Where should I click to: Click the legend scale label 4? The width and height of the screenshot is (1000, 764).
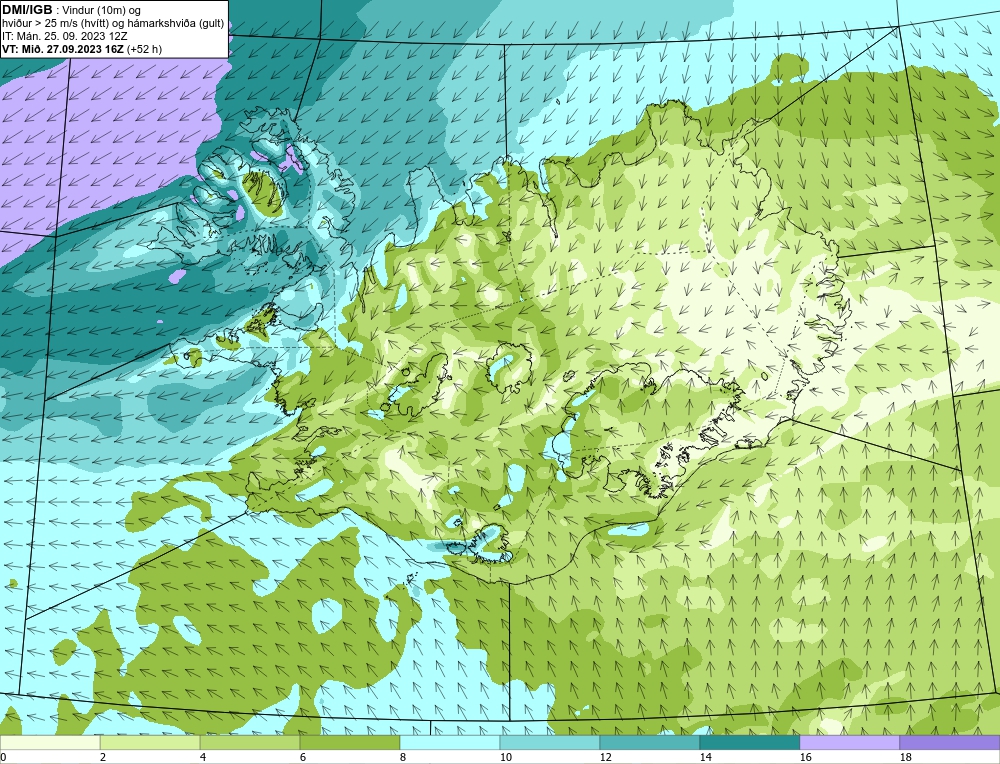(203, 757)
